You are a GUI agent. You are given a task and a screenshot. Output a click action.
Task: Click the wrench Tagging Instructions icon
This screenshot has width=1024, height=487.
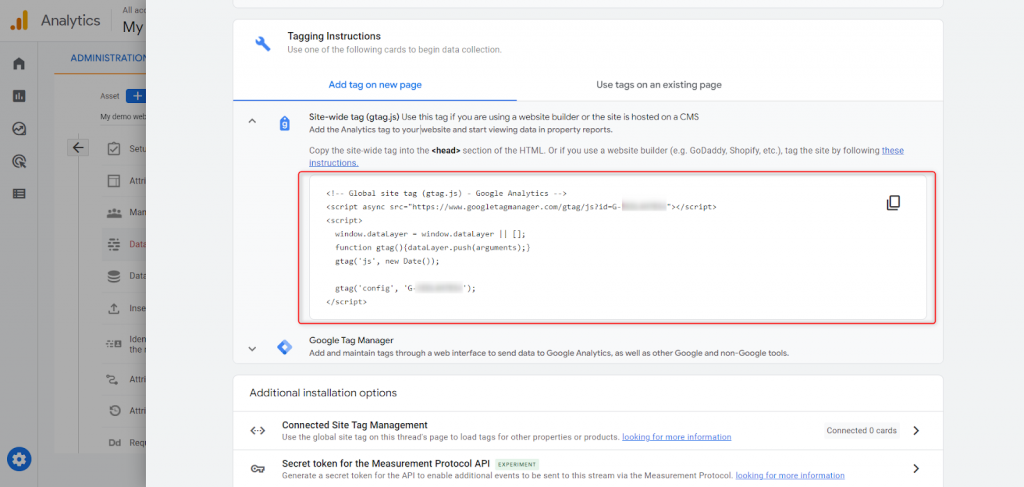click(263, 44)
